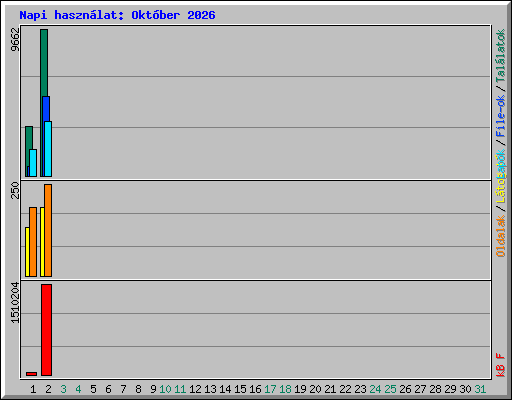The height and width of the screenshot is (400, 512).
Task: Click day 27 axis label
Action: 420,389
